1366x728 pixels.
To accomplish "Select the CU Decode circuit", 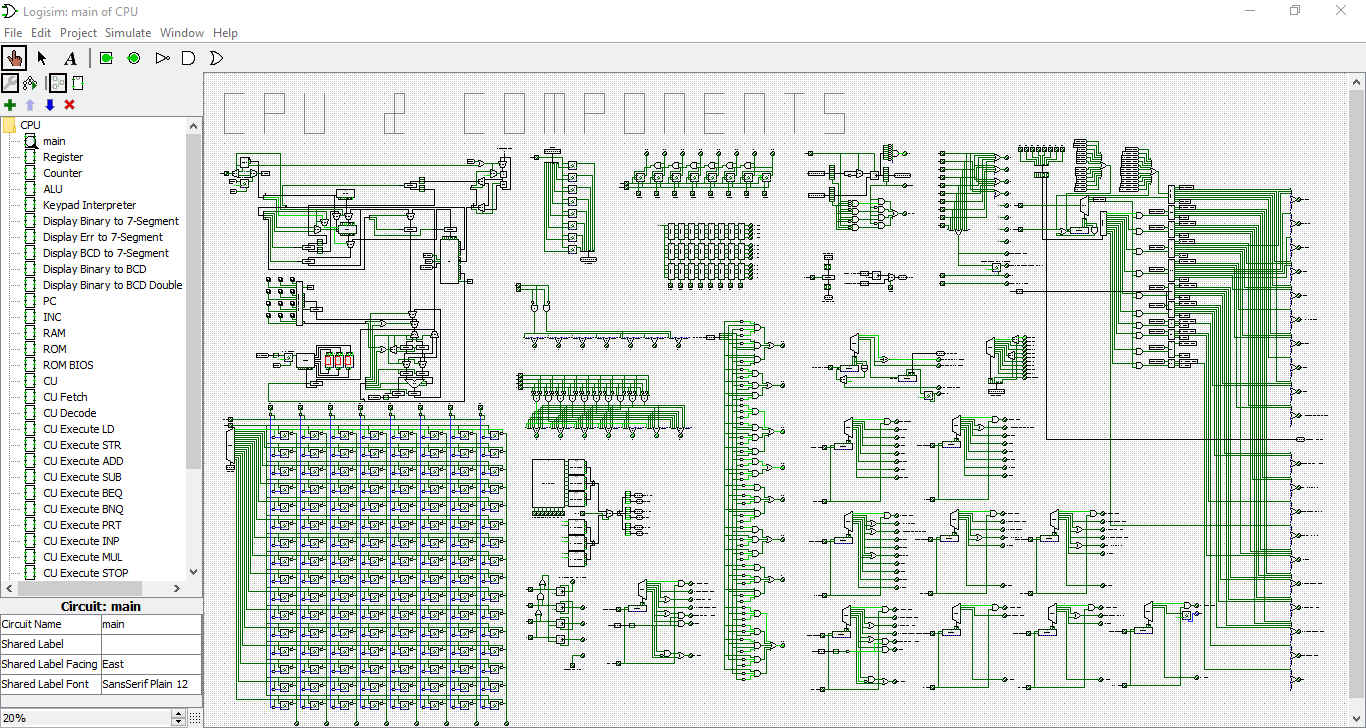I will pyautogui.click(x=70, y=413).
